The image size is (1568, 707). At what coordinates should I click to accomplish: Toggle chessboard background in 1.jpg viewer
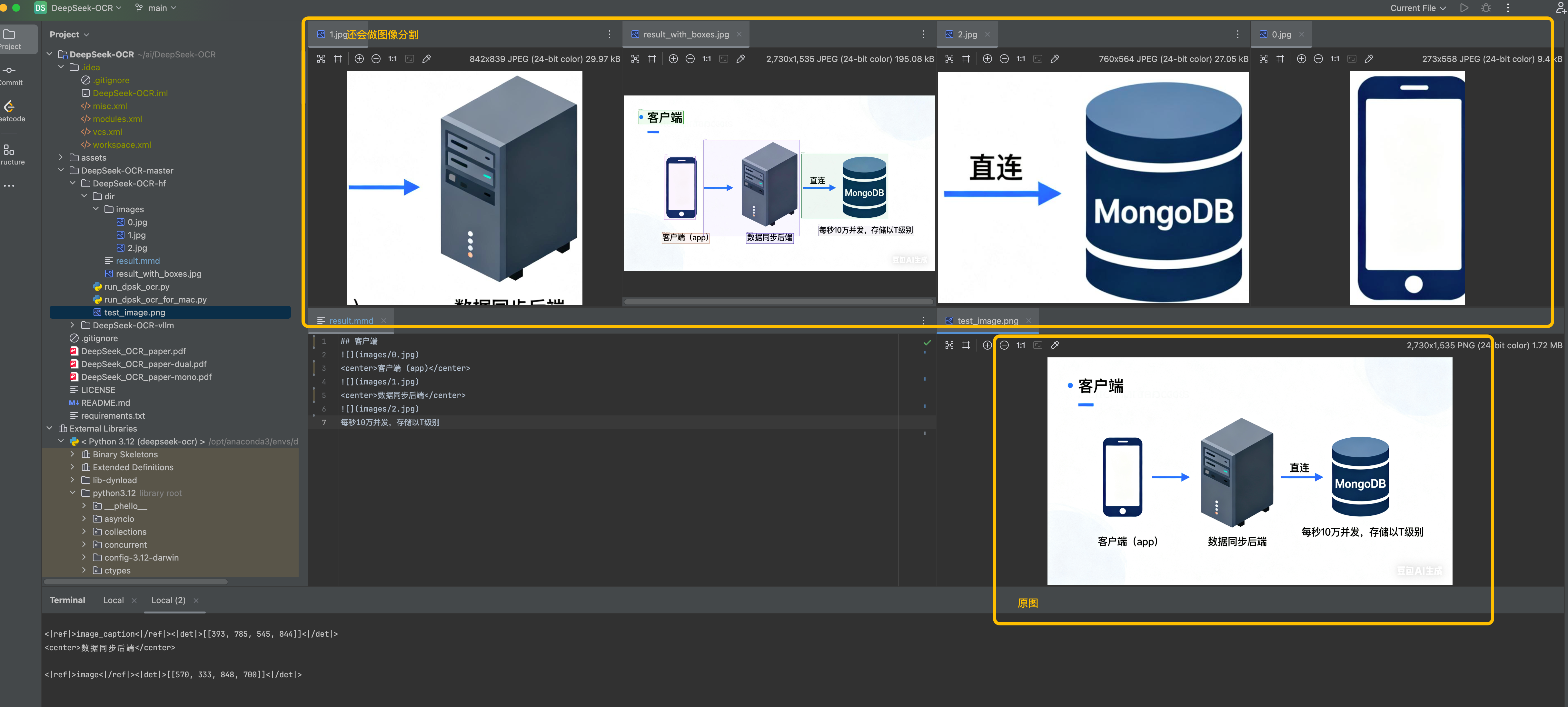click(x=322, y=59)
